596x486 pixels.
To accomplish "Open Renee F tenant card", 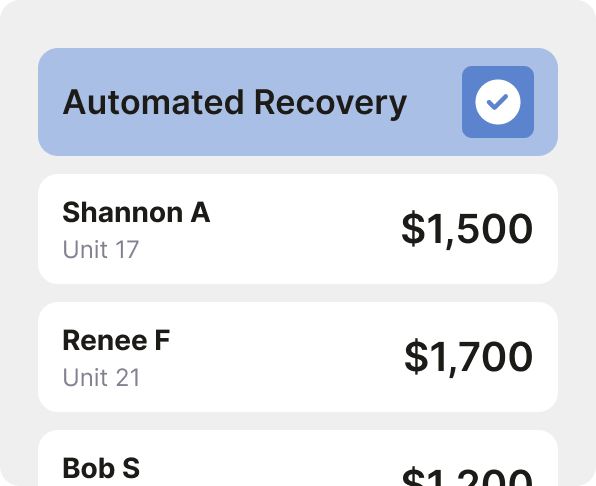I will tap(298, 357).
